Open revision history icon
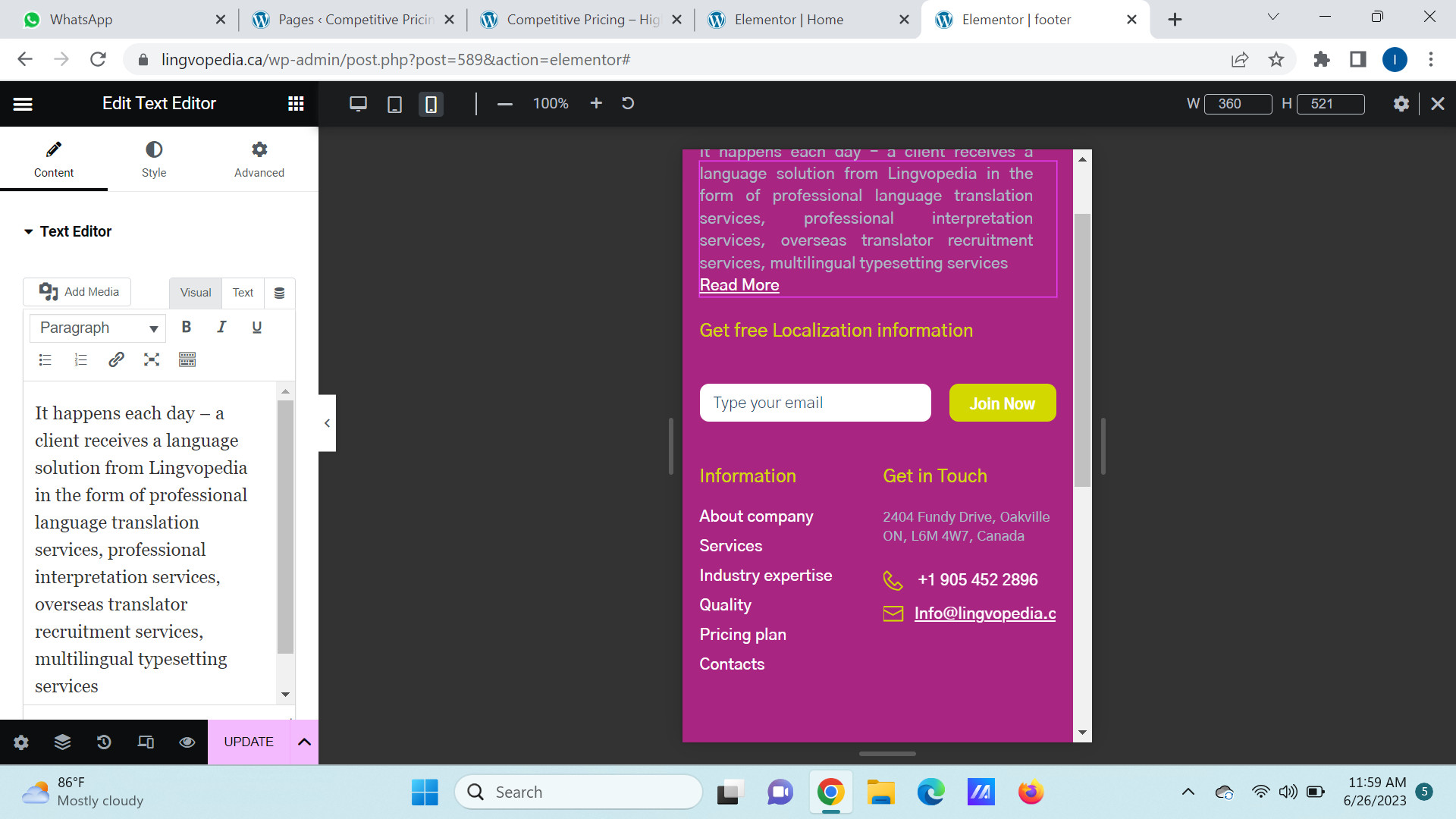 104,742
